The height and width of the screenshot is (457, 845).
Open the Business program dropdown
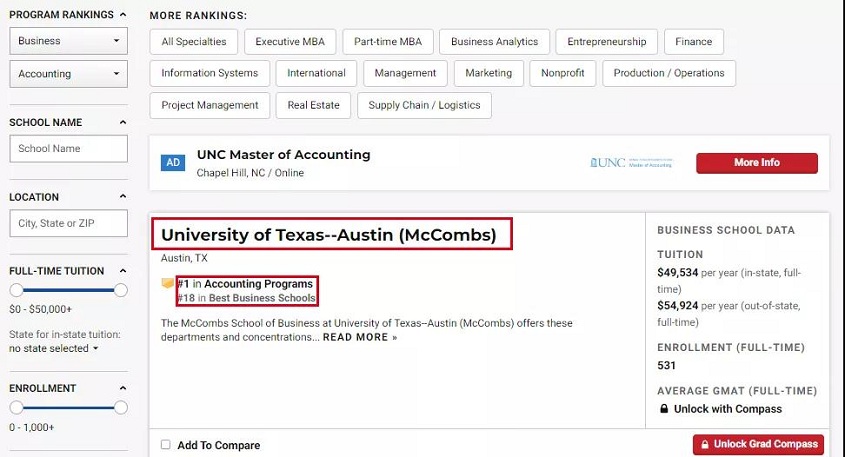(x=68, y=41)
